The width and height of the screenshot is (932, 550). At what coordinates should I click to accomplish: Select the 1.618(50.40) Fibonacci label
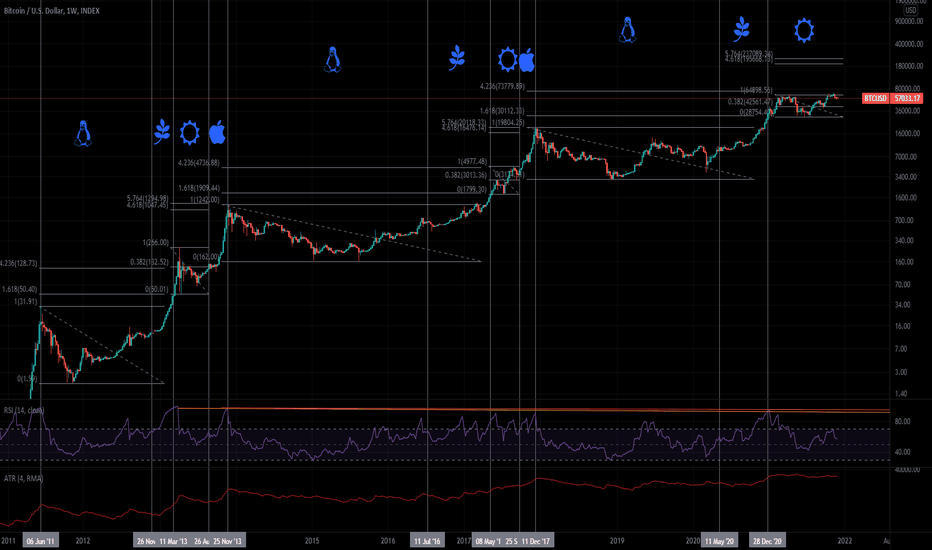click(x=19, y=290)
